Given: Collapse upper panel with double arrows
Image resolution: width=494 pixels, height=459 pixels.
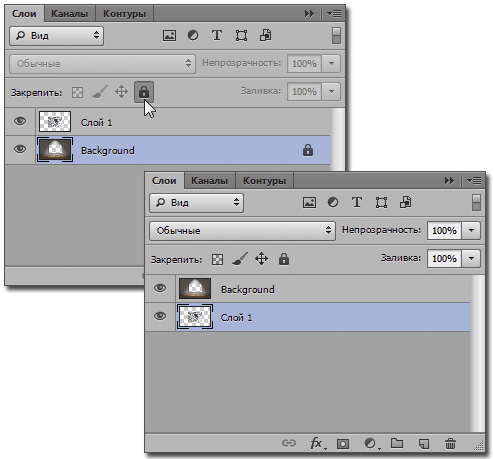Looking at the screenshot, I should 310,14.
